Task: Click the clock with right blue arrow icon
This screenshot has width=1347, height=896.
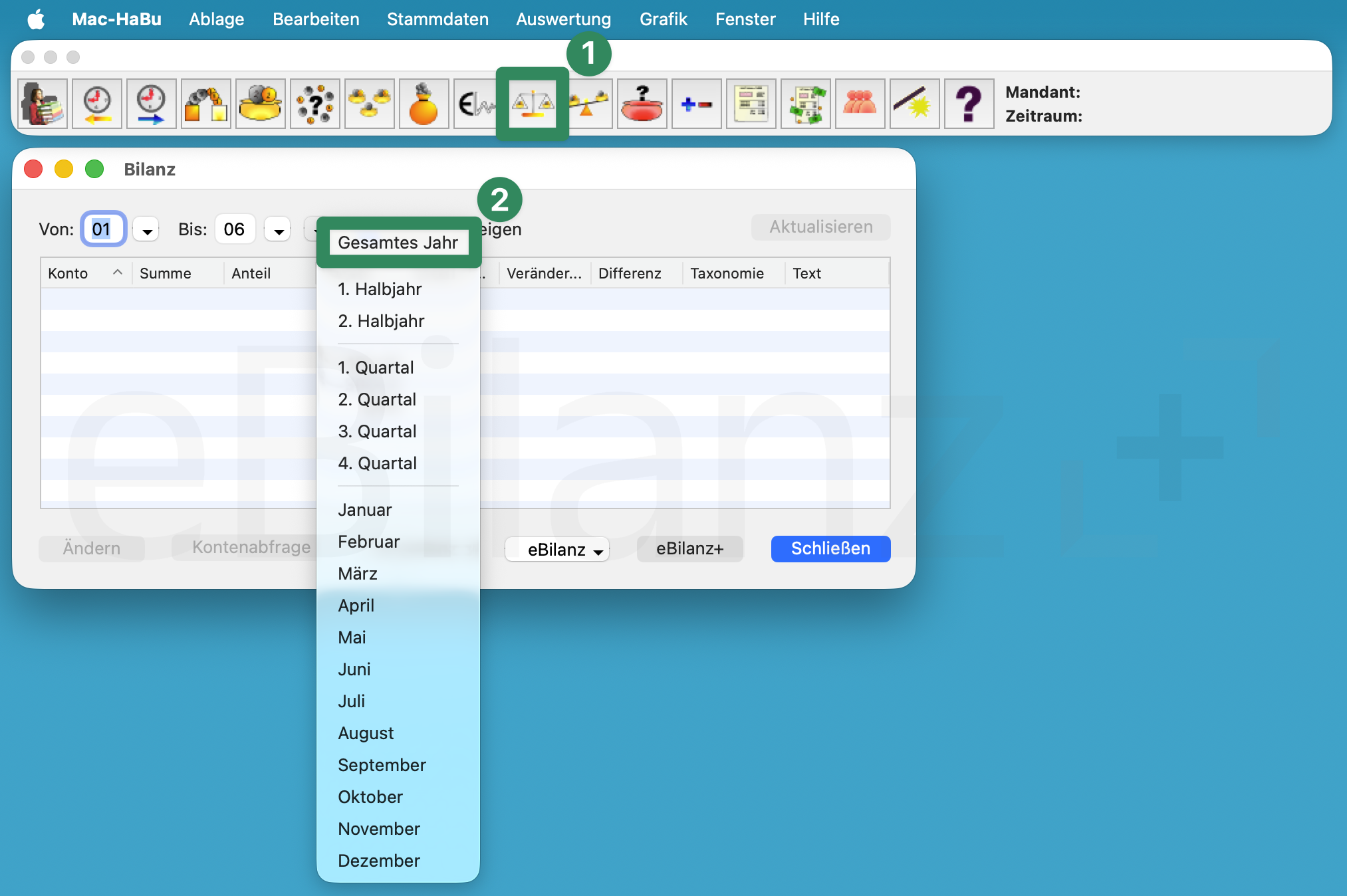Action: [x=152, y=104]
